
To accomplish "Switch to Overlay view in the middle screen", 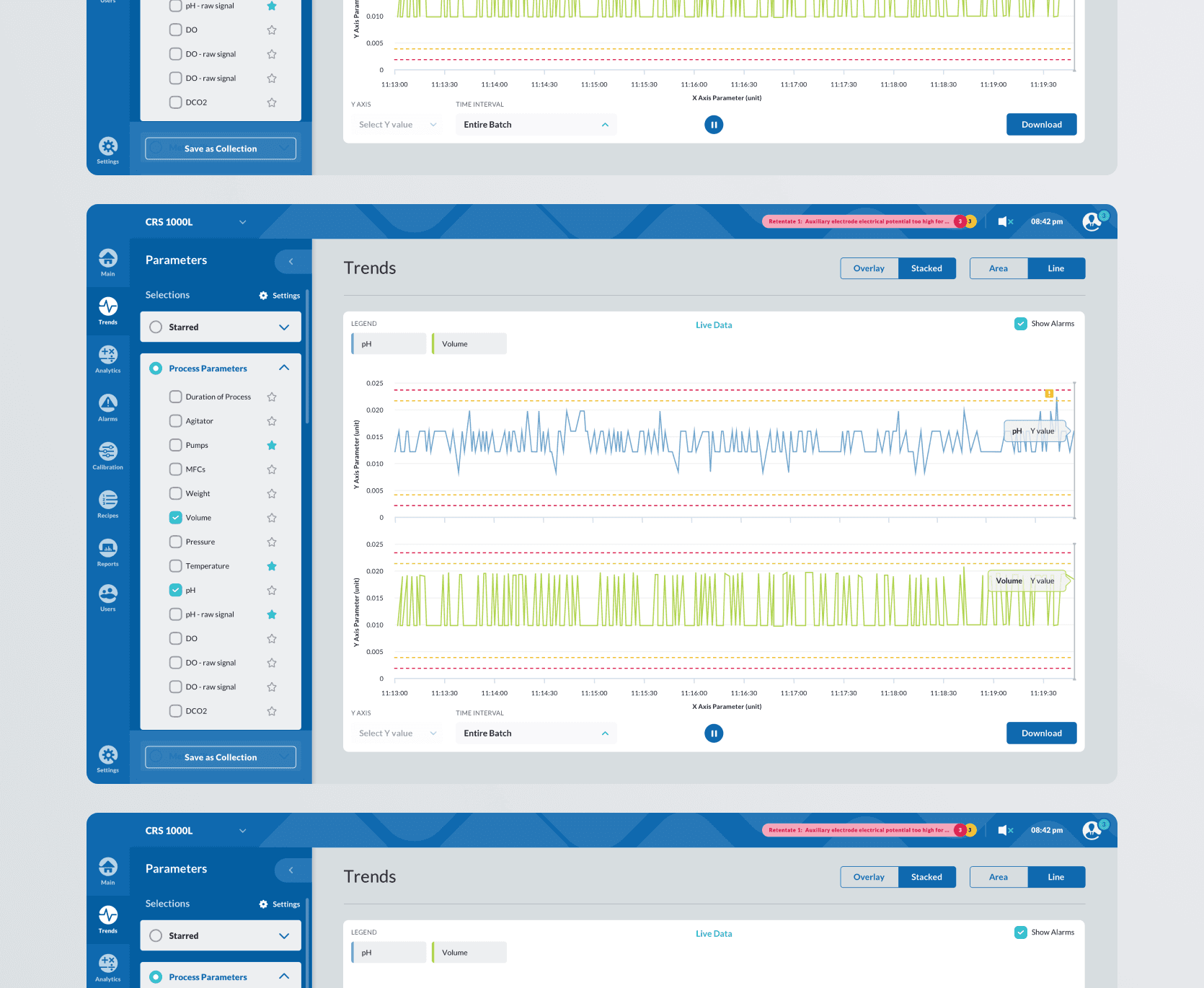I will tap(869, 268).
